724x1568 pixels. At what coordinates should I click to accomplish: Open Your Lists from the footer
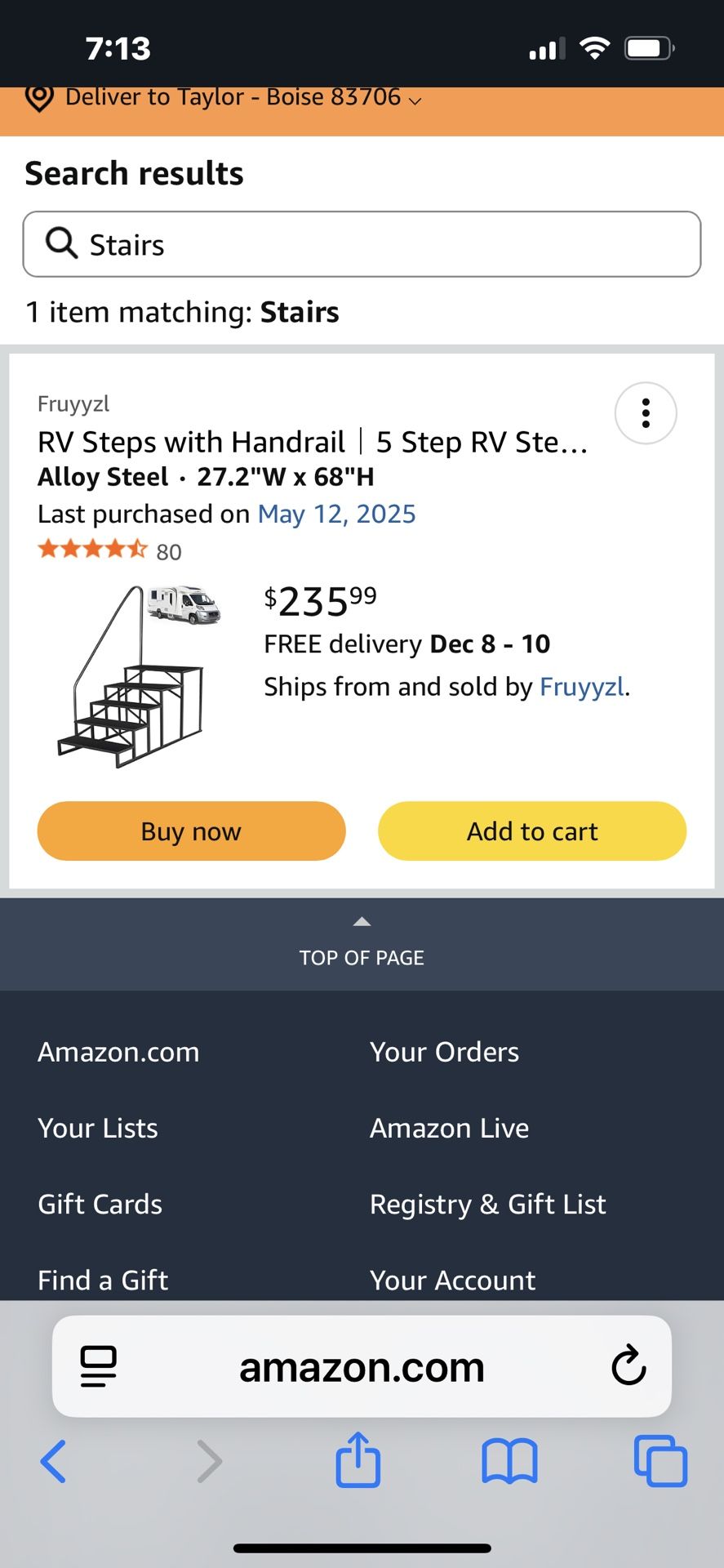click(x=97, y=1128)
